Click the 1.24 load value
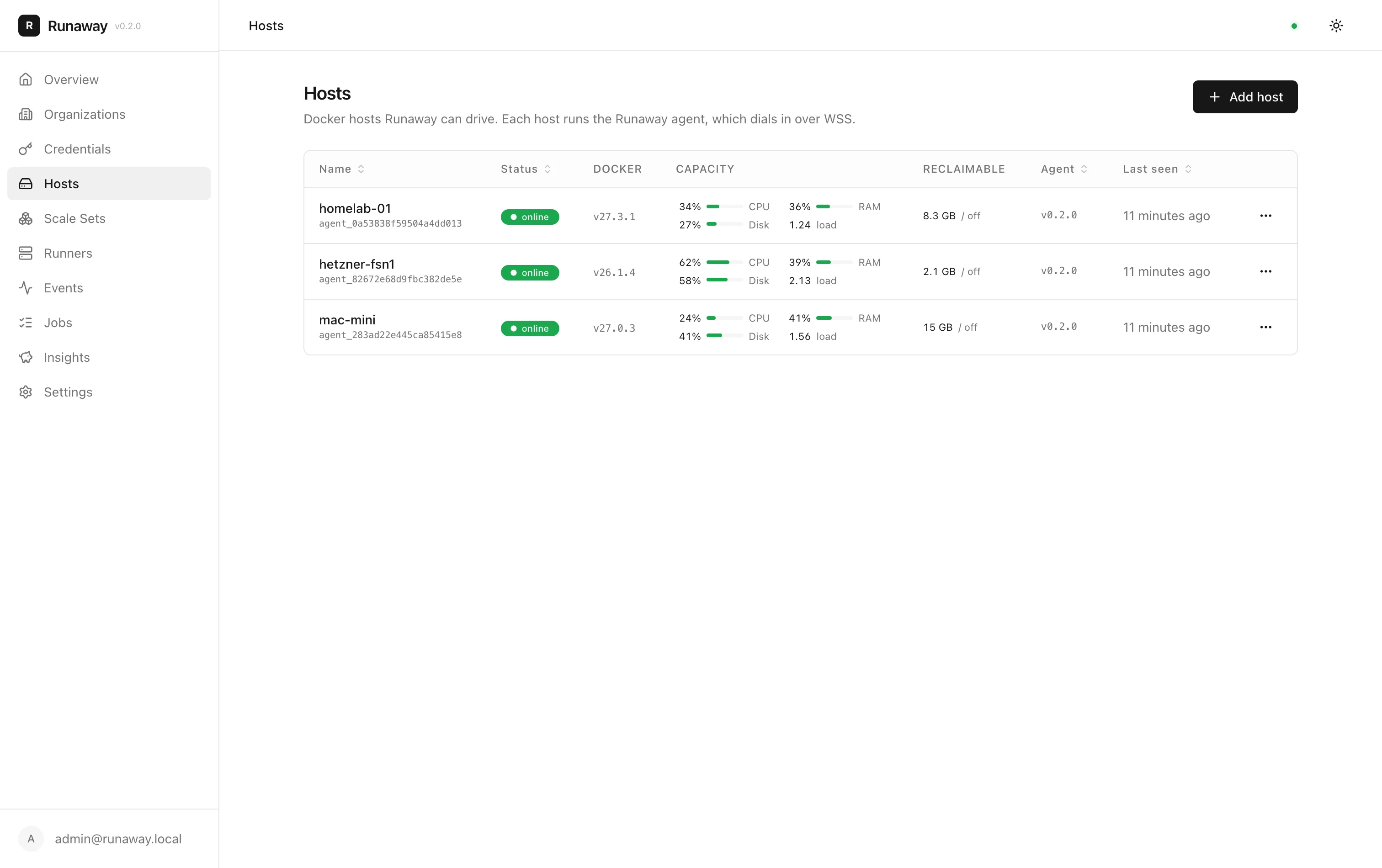Screen dimensions: 1382x868 point(799,225)
